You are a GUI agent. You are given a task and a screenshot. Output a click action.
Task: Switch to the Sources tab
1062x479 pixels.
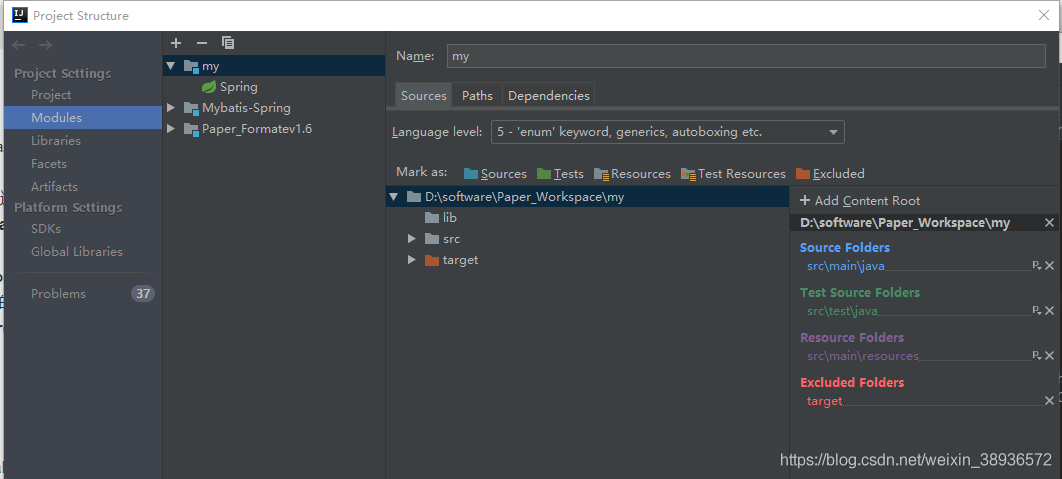click(x=423, y=96)
